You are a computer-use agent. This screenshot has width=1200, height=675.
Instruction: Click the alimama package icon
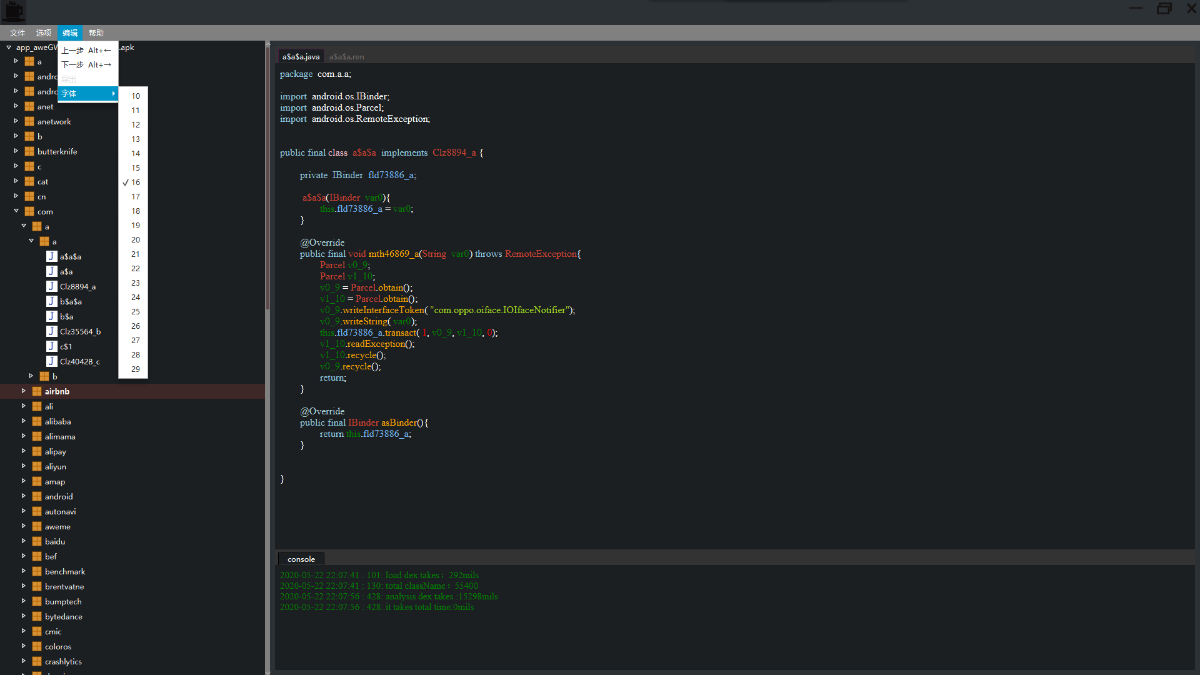(x=37, y=436)
